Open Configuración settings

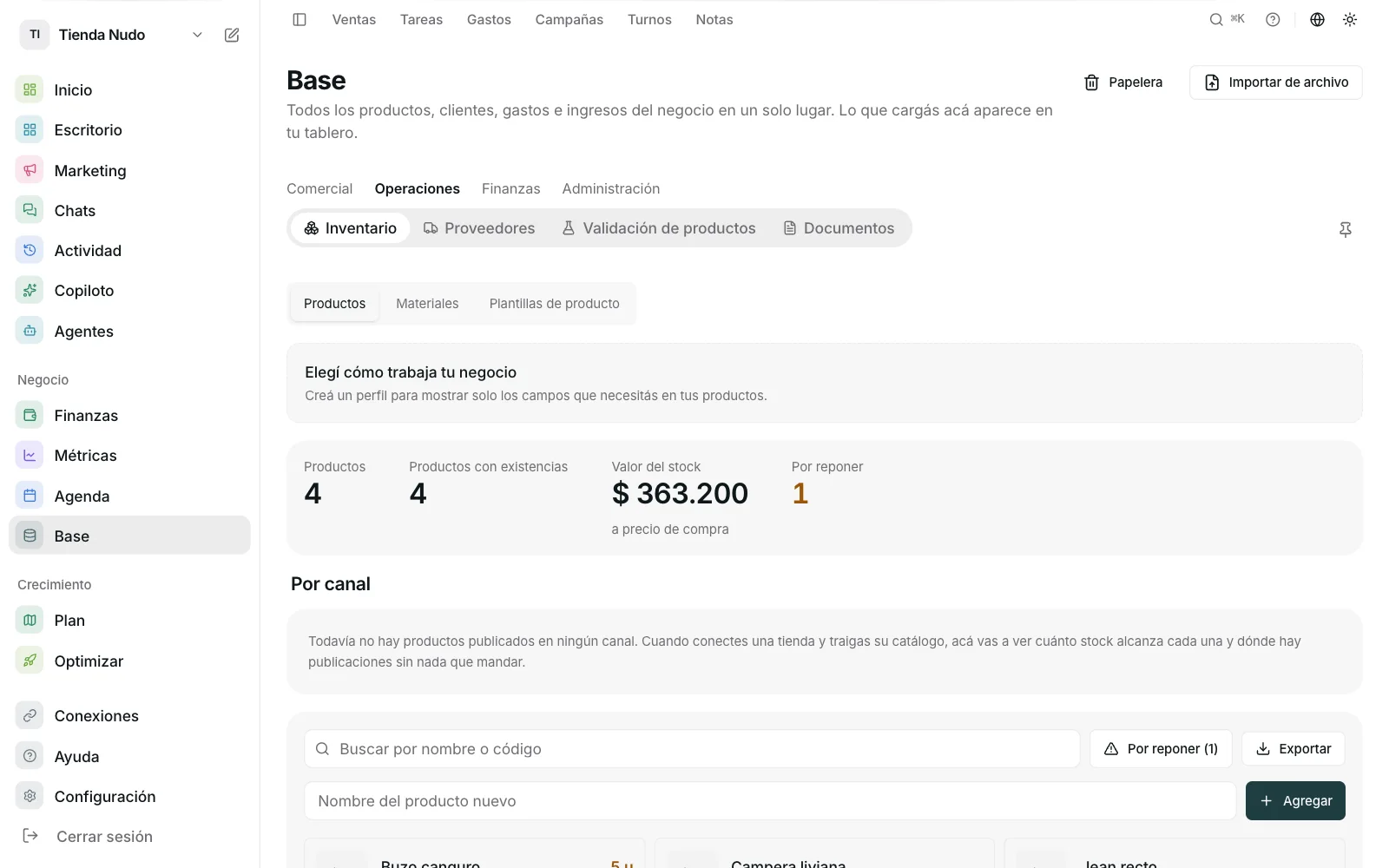click(x=129, y=796)
